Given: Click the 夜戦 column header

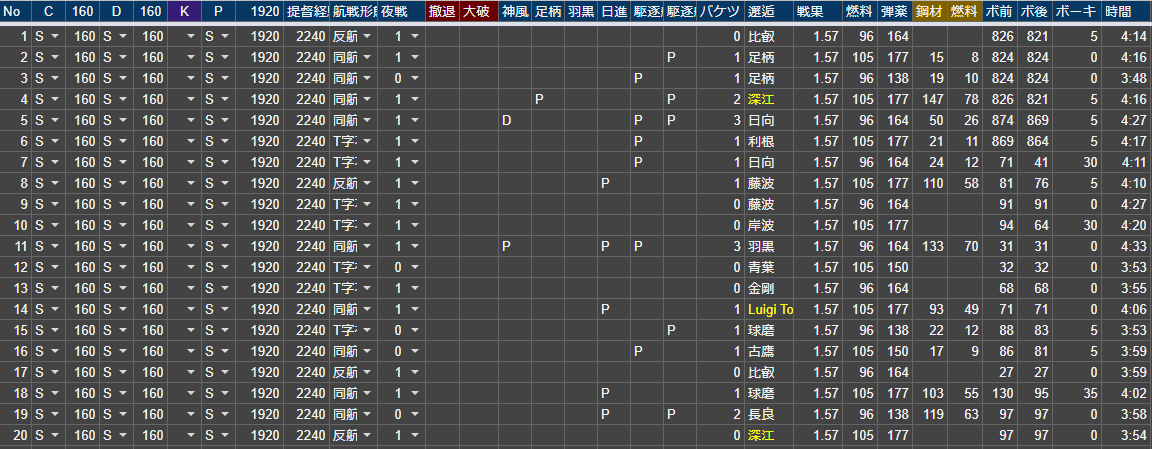Looking at the screenshot, I should [x=401, y=11].
